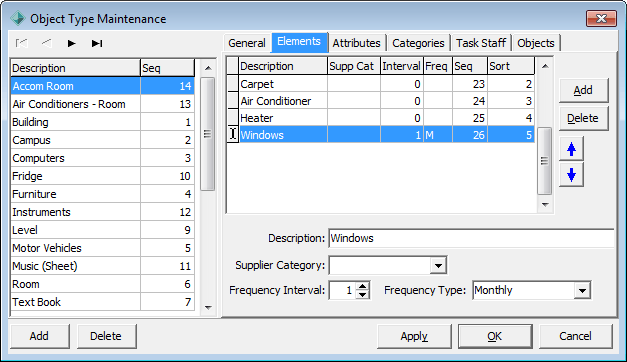
Task: Select the Air Conditioner element row
Action: point(387,101)
